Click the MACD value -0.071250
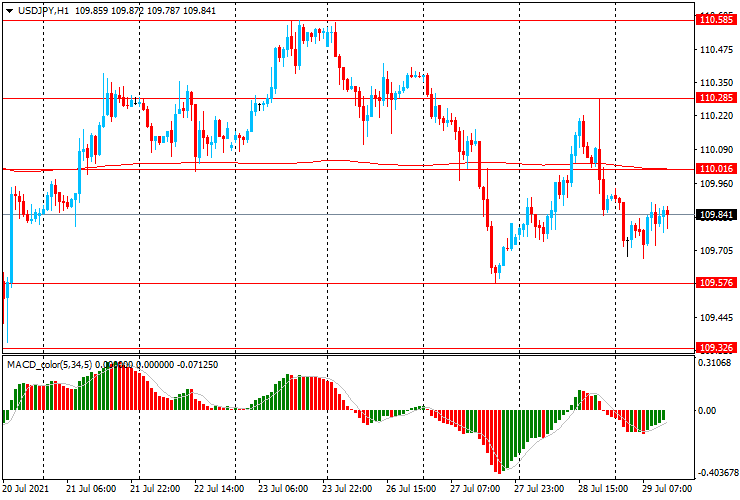Image resolution: width=740 pixels, height=500 pixels. pyautogui.click(x=197, y=364)
